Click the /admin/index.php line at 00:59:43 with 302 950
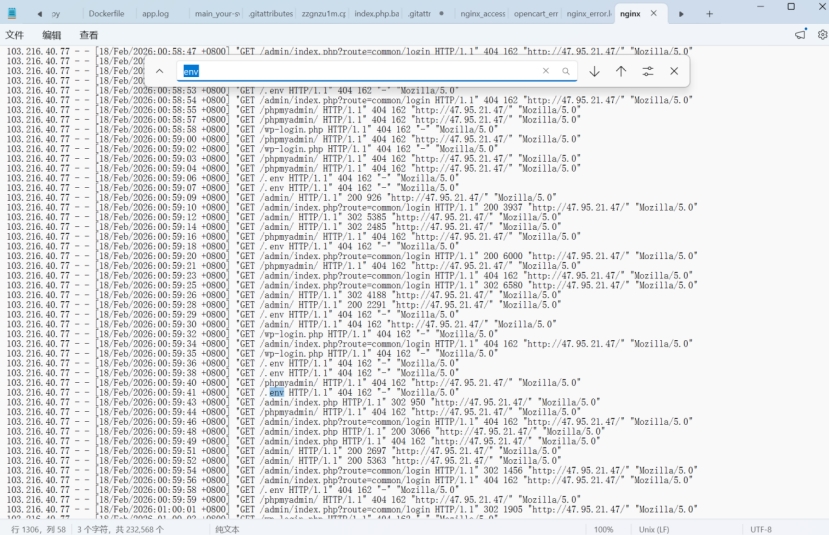Screen dimensions: 829x535 tap(303, 402)
